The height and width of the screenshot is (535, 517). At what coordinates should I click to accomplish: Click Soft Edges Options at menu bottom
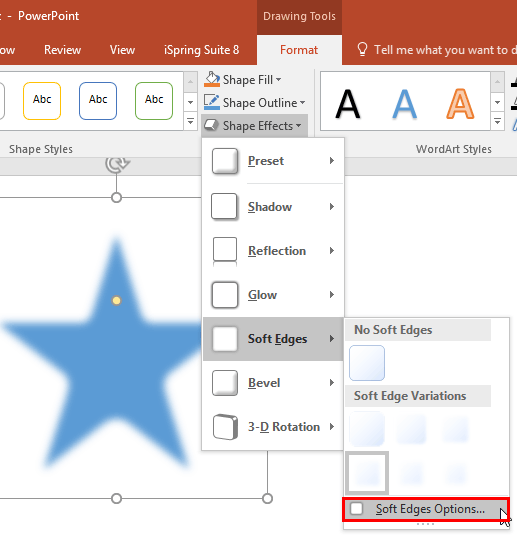[x=426, y=509]
